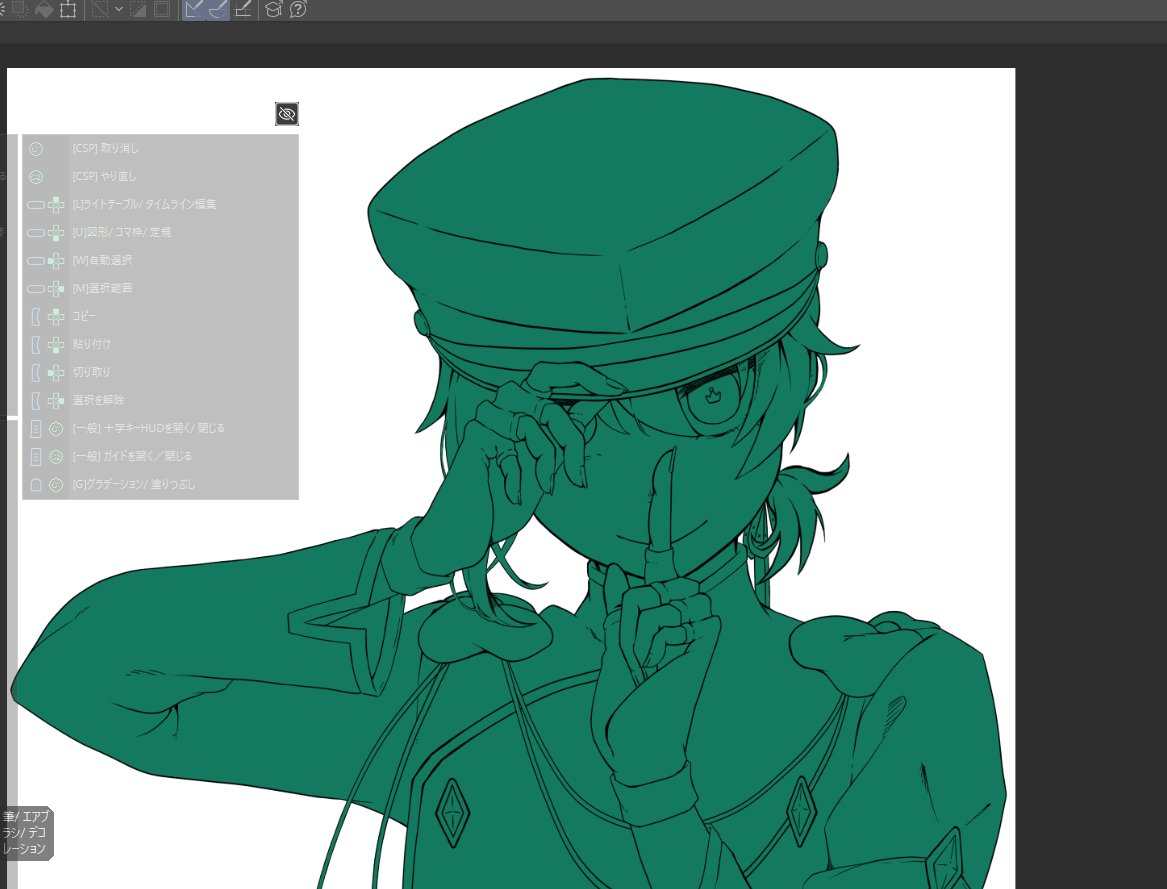Click the D-pad icon in the 'コピー' row
The height and width of the screenshot is (889, 1167).
click(x=56, y=316)
